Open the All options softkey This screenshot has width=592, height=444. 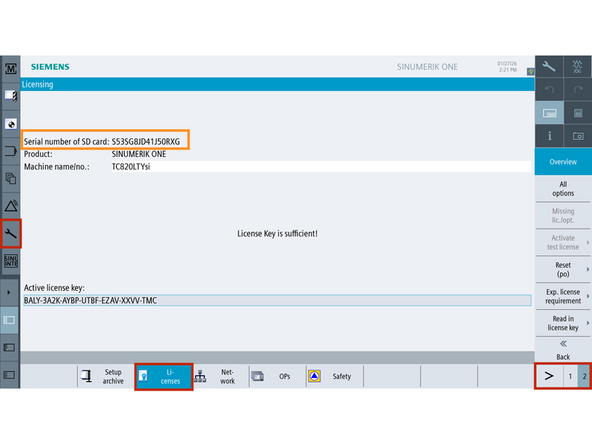click(563, 189)
